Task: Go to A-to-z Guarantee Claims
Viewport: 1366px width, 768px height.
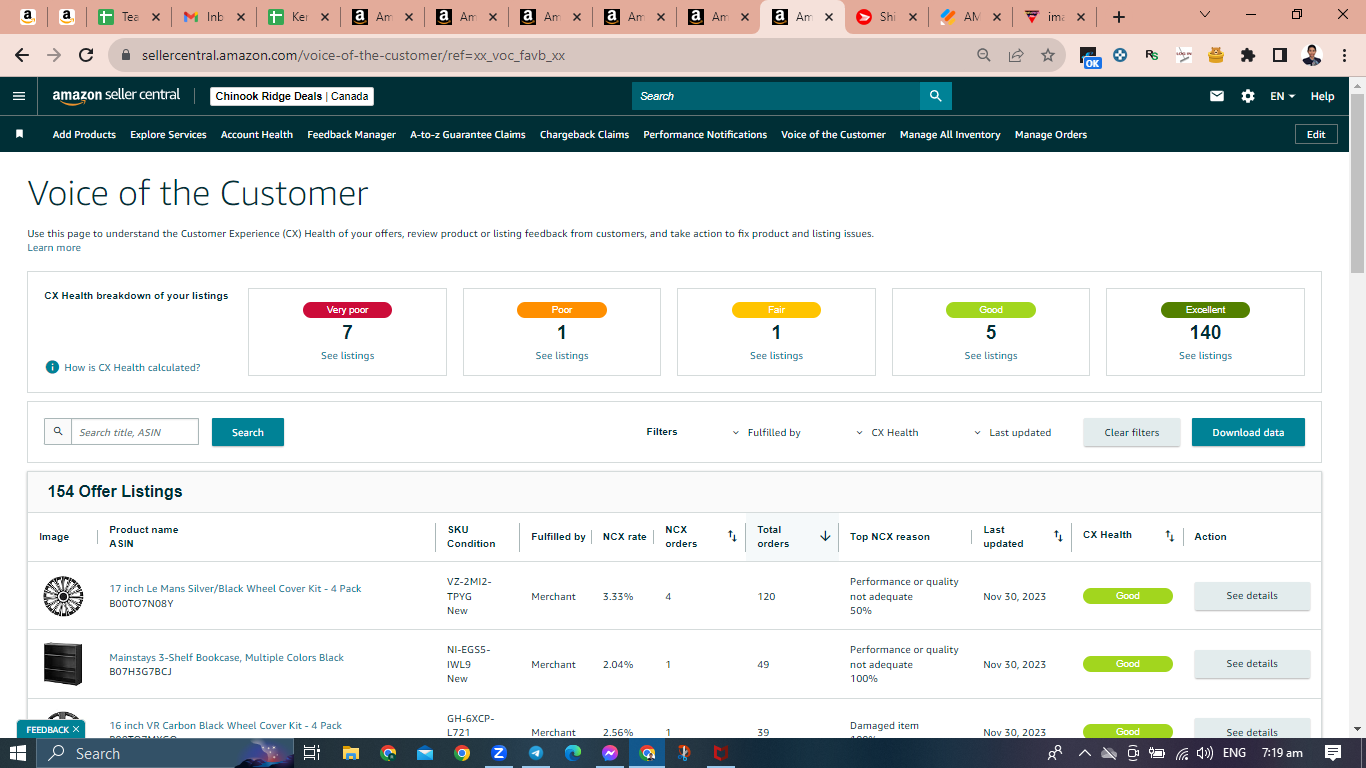Action: (x=467, y=134)
